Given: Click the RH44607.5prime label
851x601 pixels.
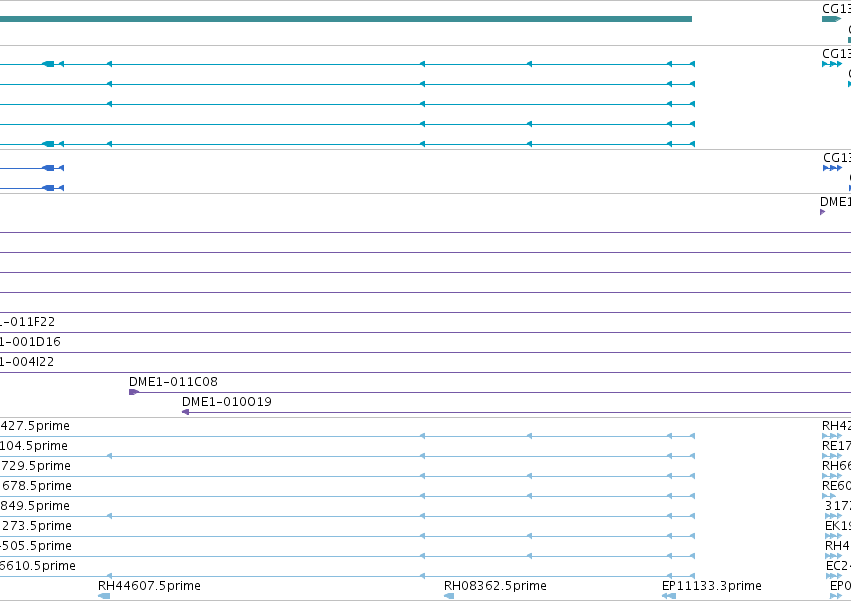Looking at the screenshot, I should point(149,586).
